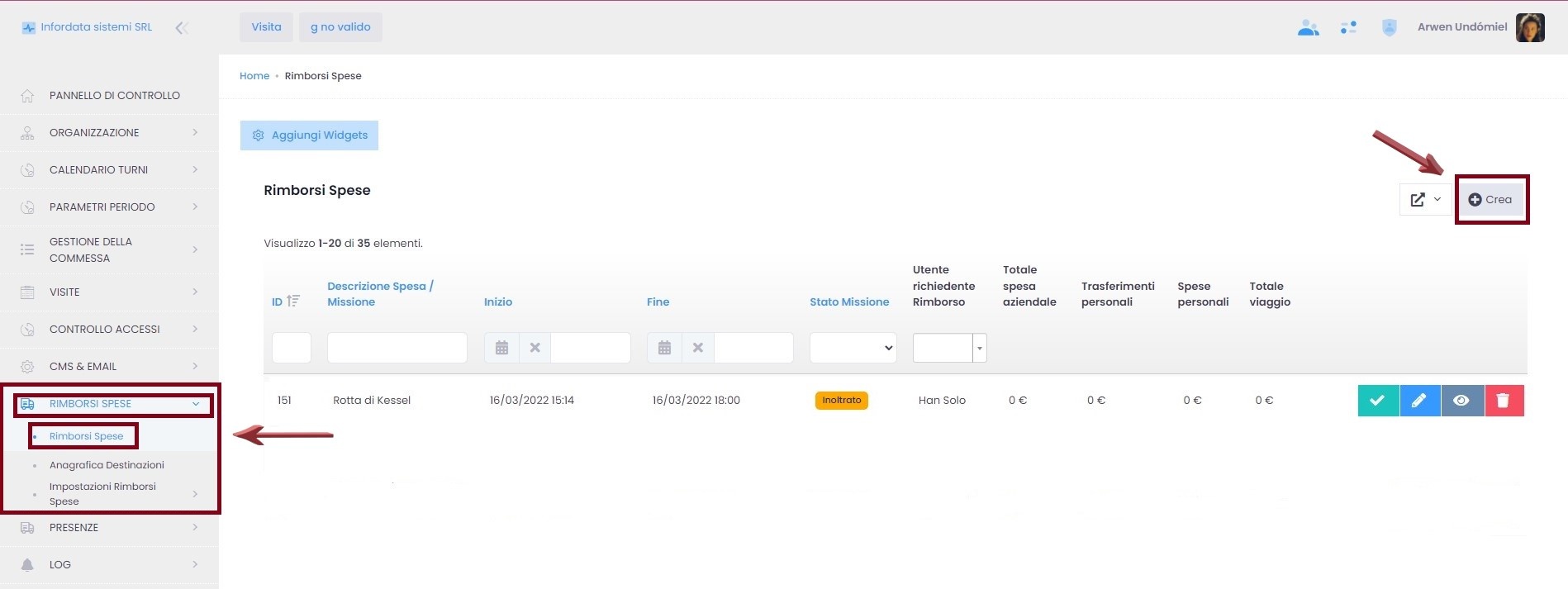Approve the Rotta di Kessel row with green checkmark
Viewport: 1568px width, 589px height.
1377,401
